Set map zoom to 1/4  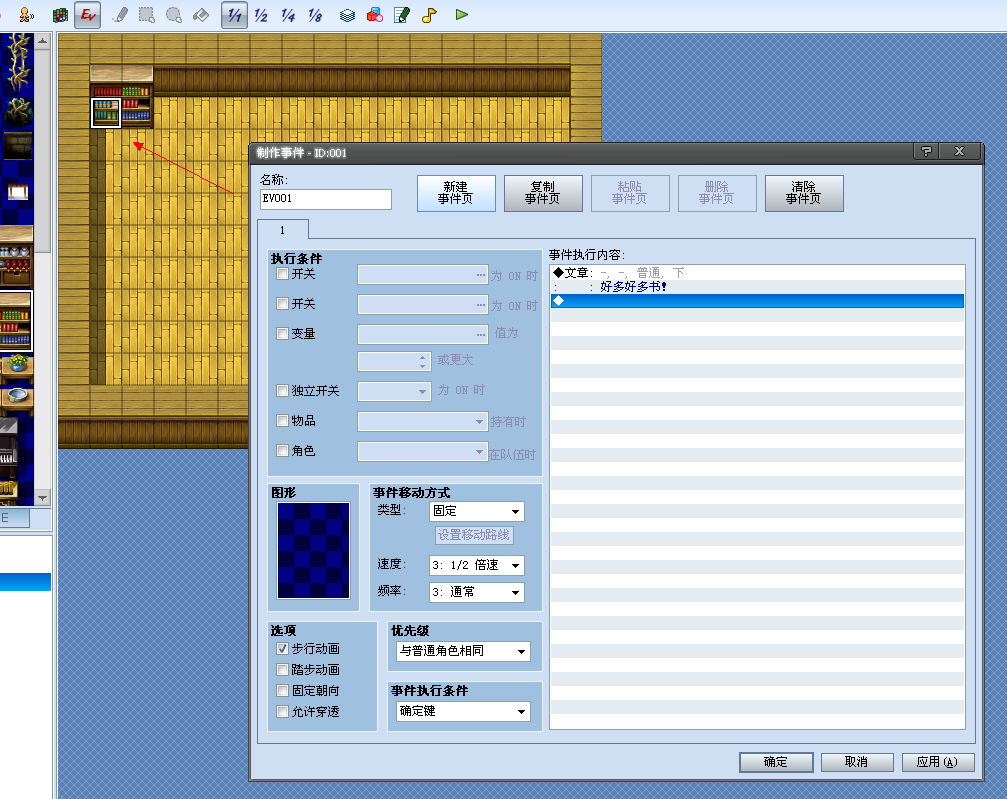(288, 14)
